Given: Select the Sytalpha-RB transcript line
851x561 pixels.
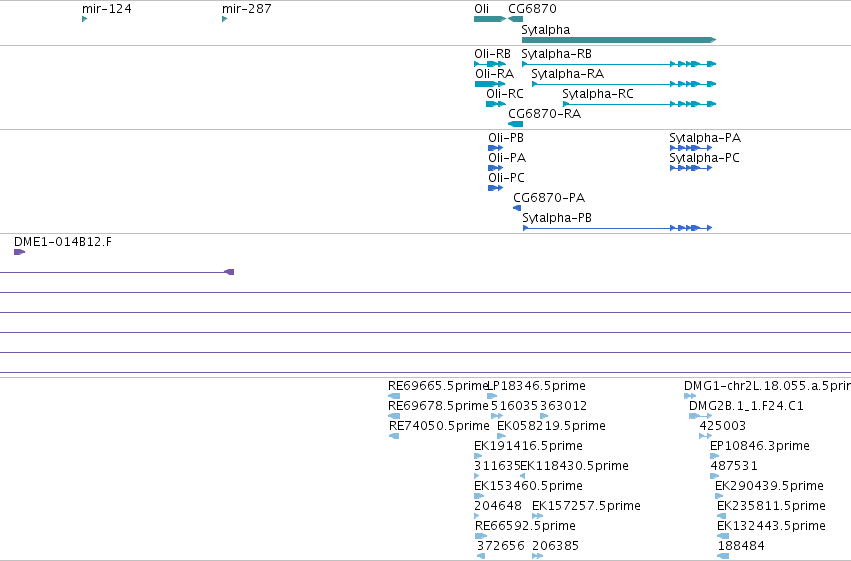Looking at the screenshot, I should (619, 64).
